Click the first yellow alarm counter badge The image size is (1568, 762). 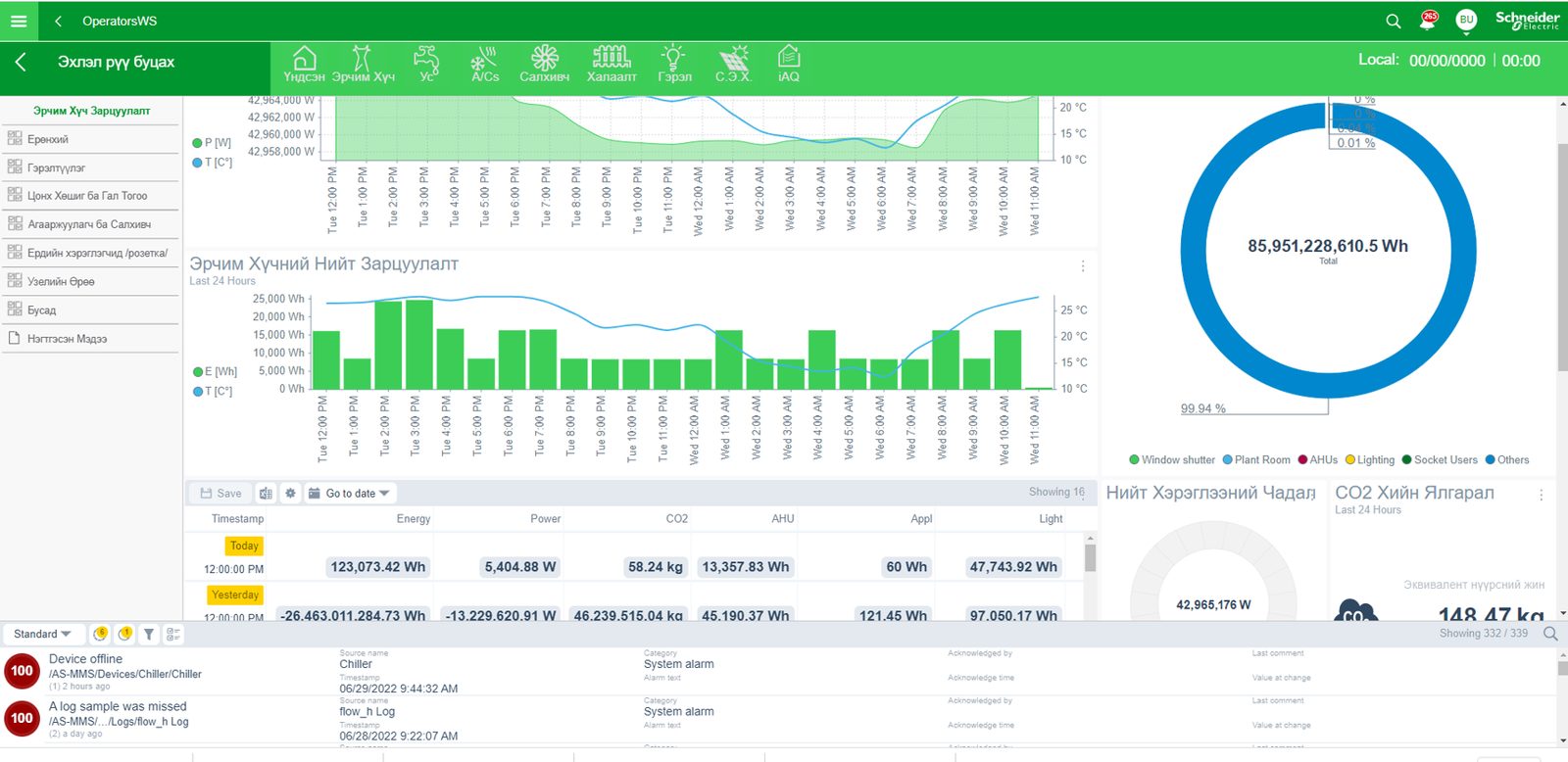(100, 635)
